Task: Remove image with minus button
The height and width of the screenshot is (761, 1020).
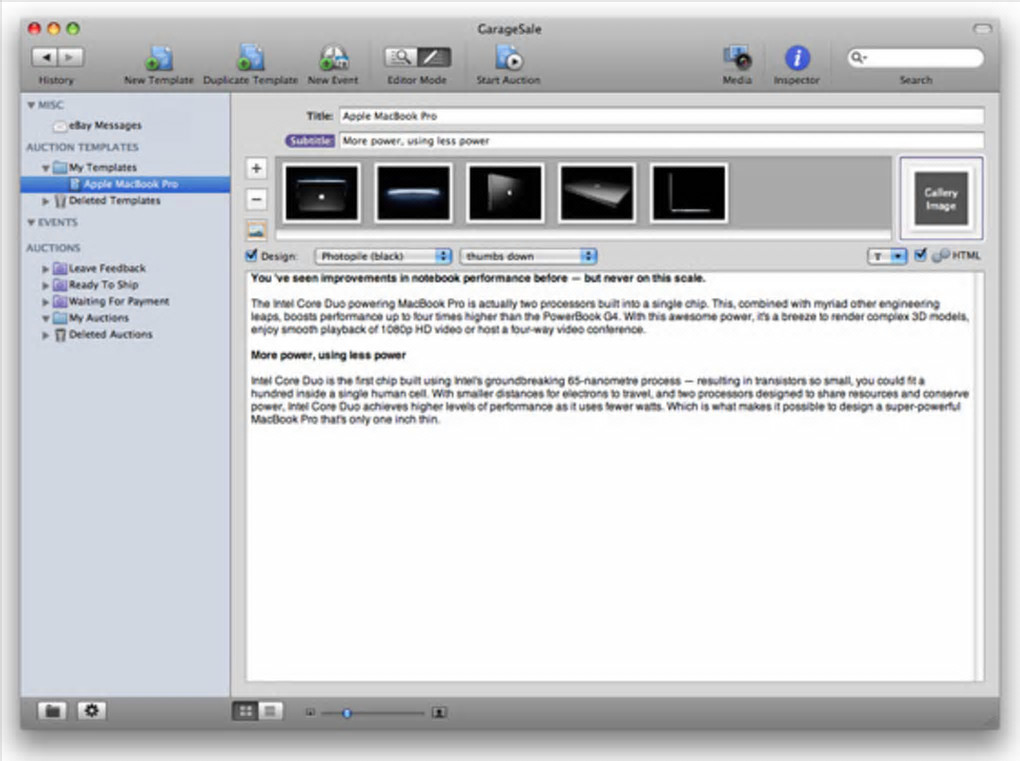Action: tap(256, 199)
